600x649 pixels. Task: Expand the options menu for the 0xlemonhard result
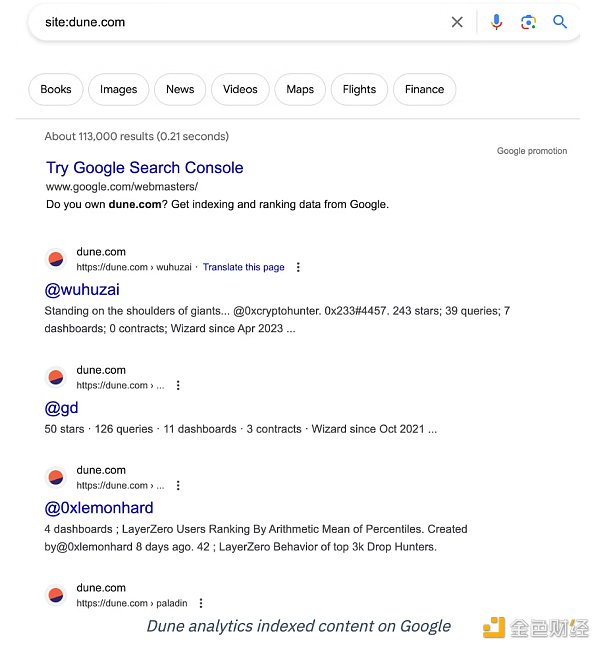point(178,486)
